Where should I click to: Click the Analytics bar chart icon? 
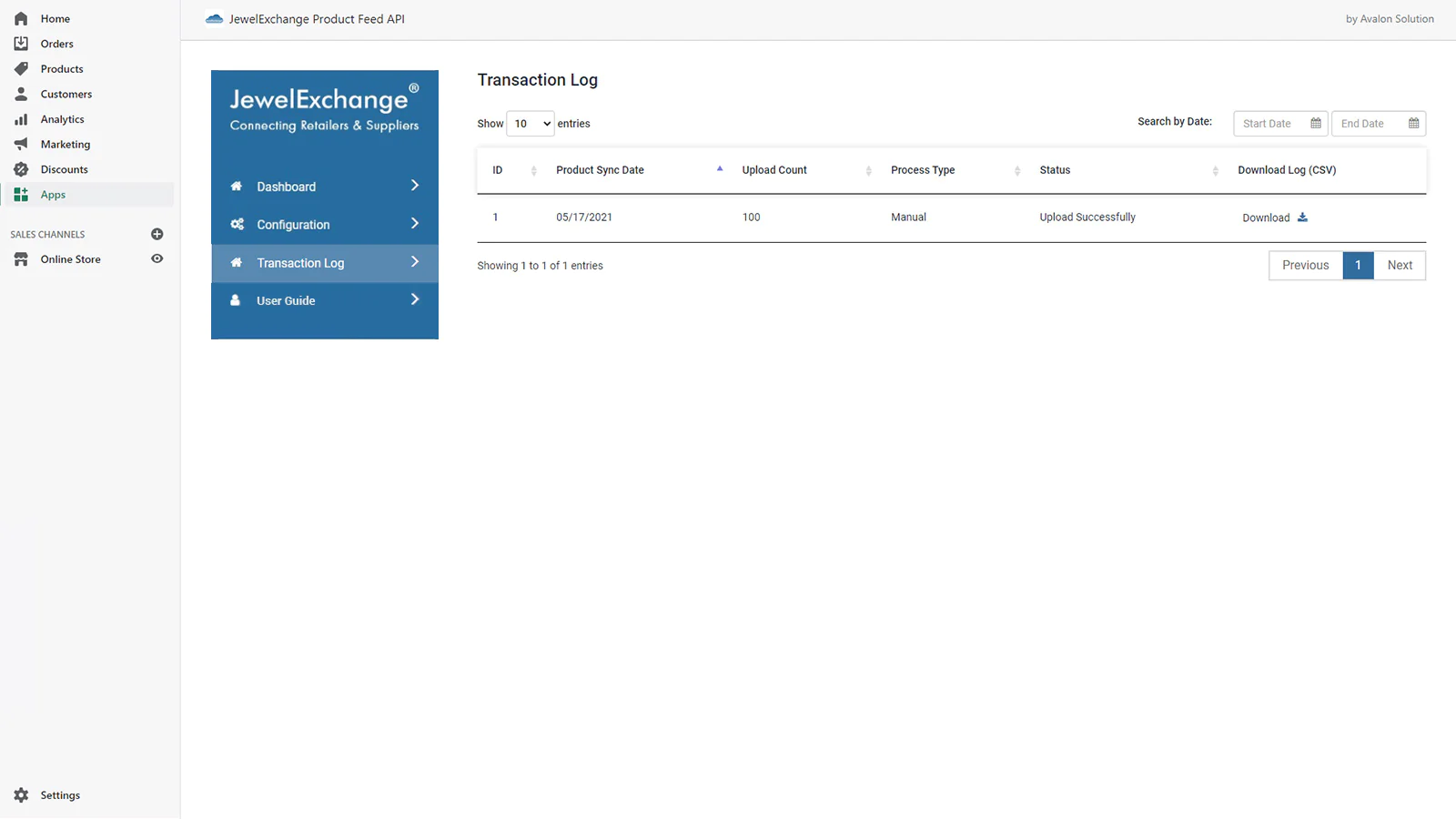click(21, 119)
